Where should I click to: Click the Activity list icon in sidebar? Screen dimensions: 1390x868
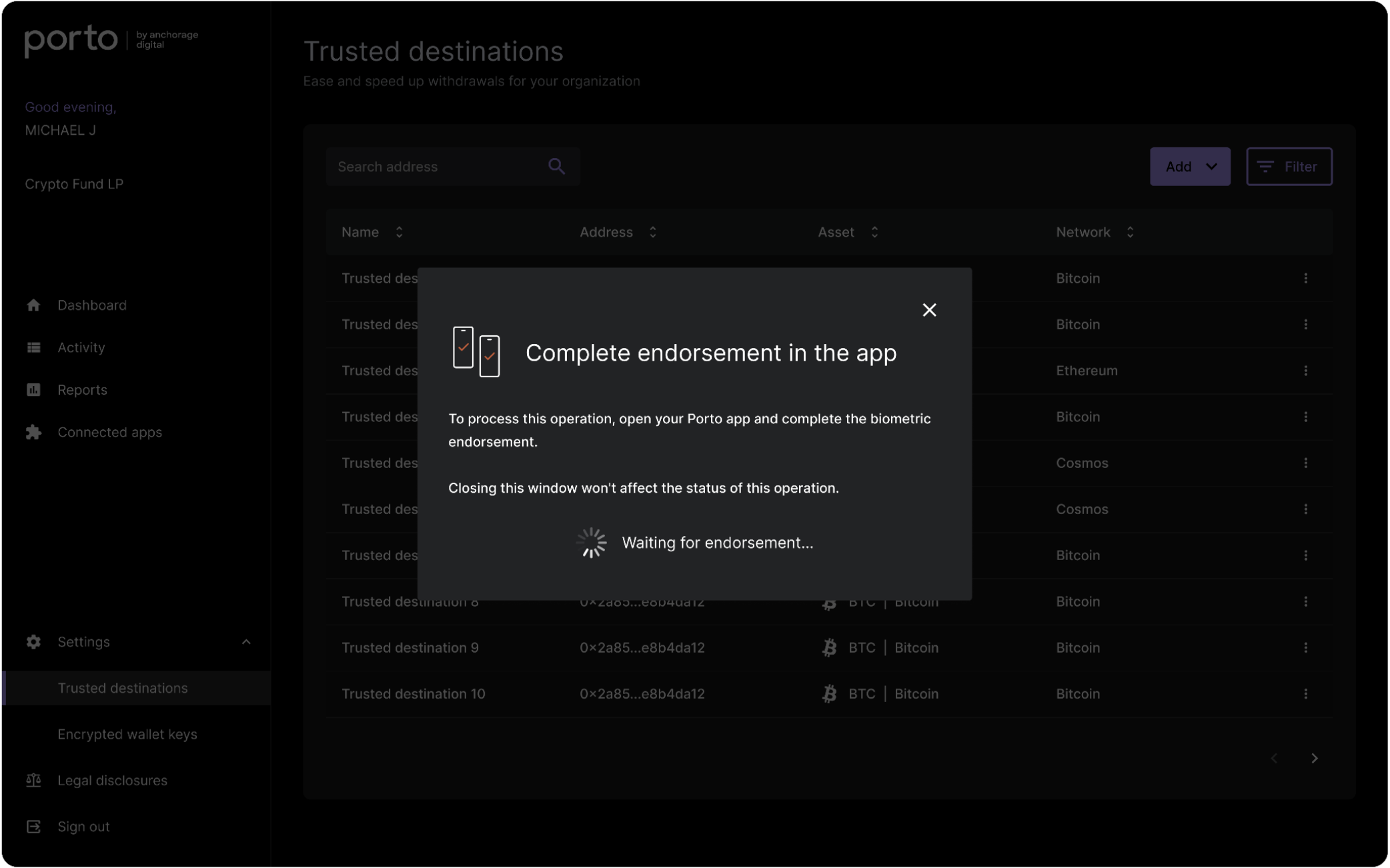pyautogui.click(x=33, y=347)
